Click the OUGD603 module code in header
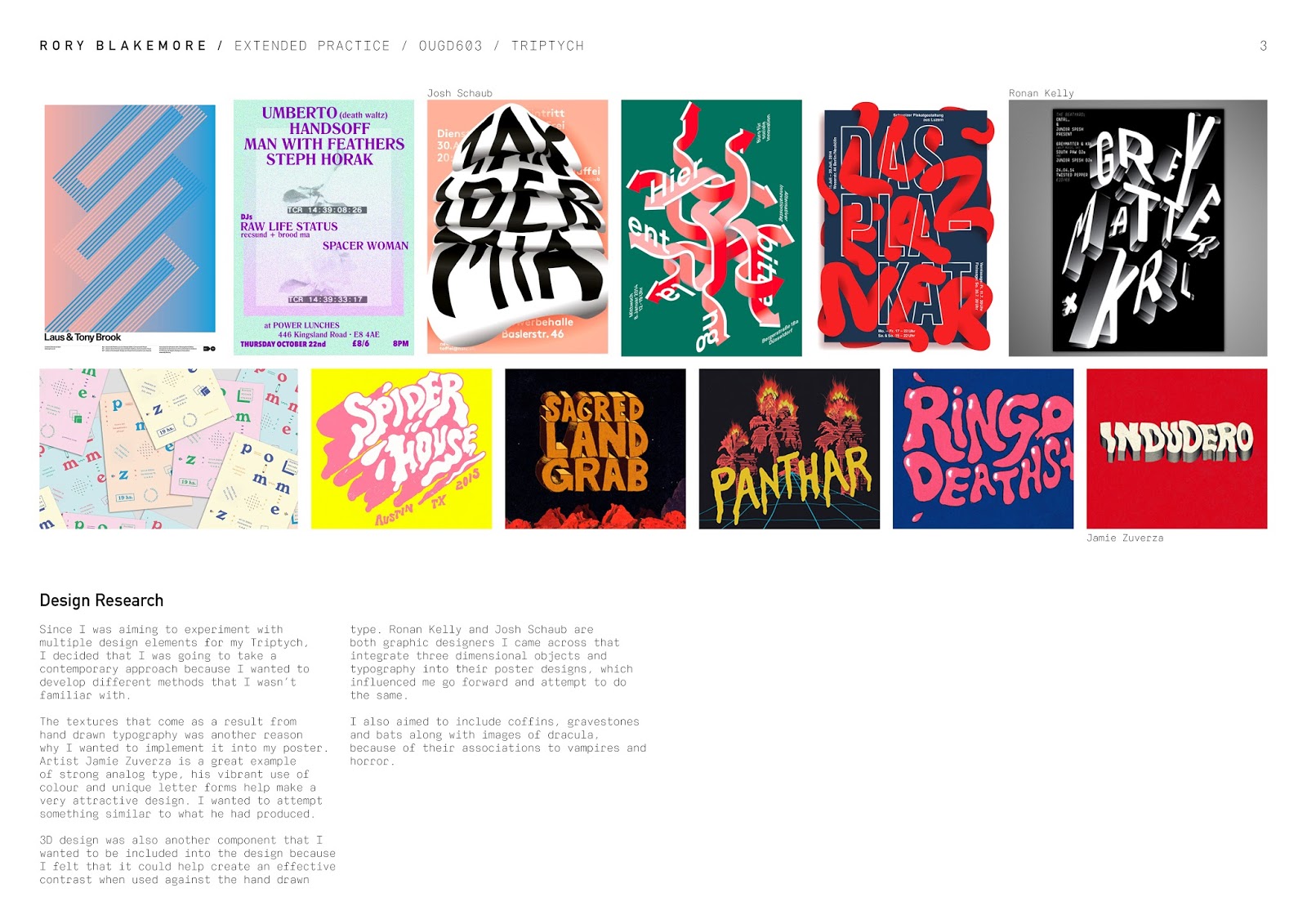The height and width of the screenshot is (924, 1307). click(x=450, y=46)
